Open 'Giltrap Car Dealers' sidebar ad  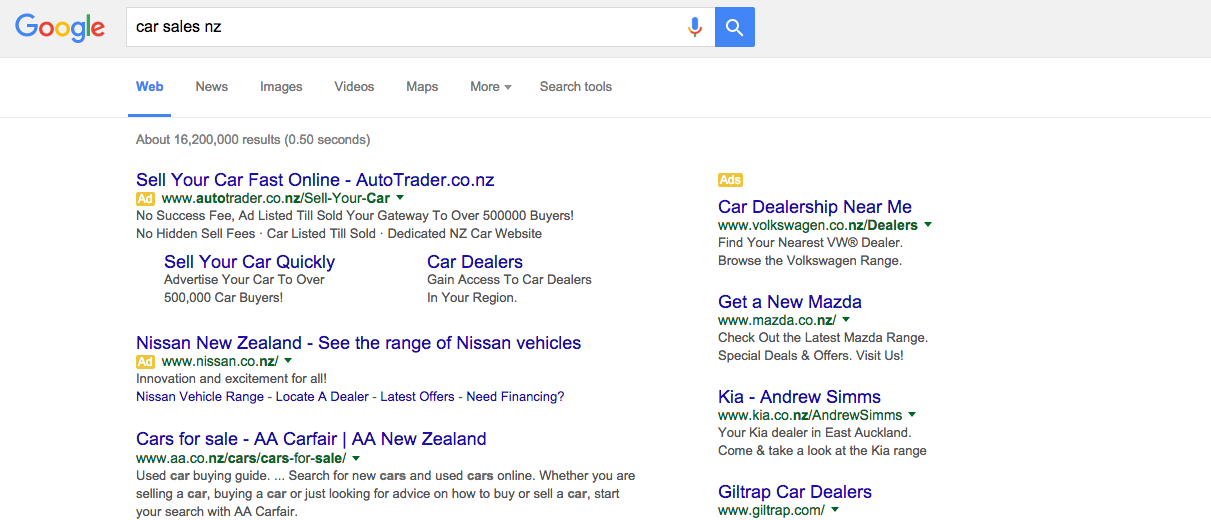tap(795, 492)
